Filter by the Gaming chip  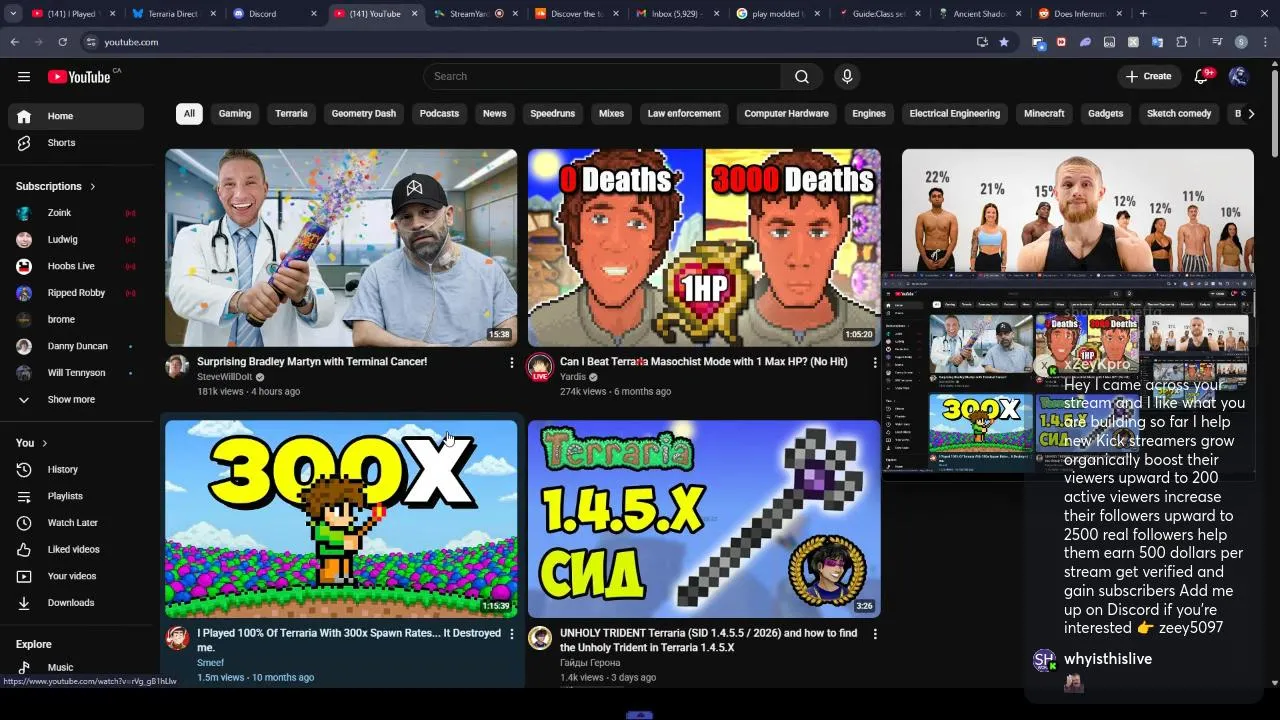point(235,114)
